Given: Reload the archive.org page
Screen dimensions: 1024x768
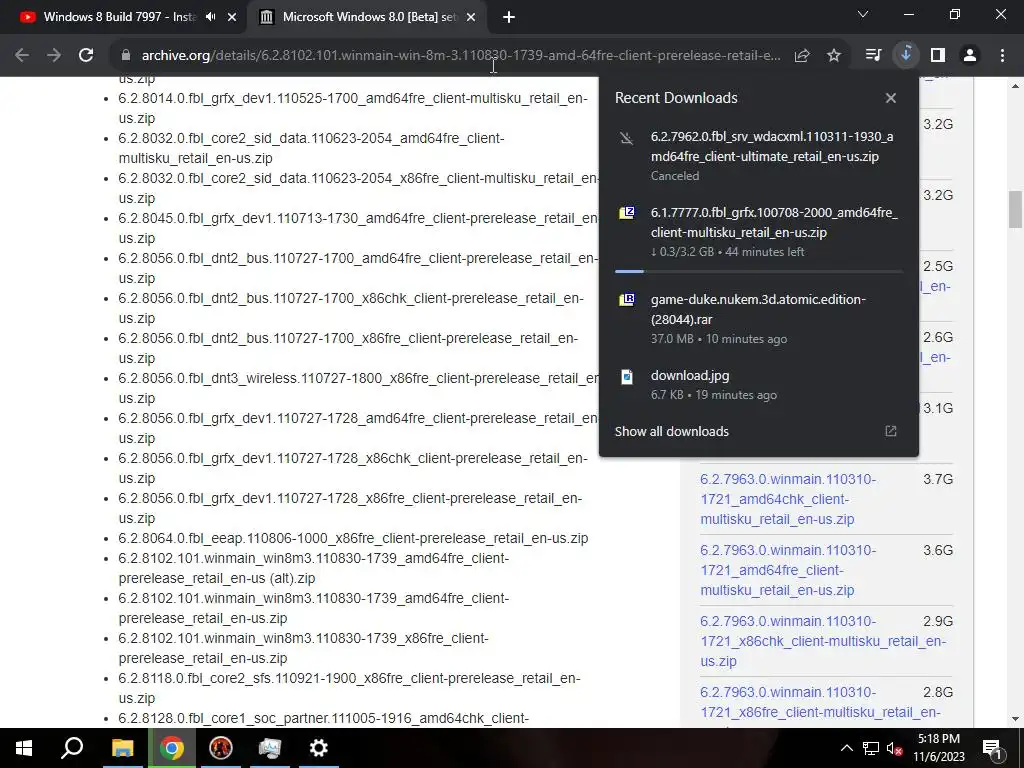Looking at the screenshot, I should point(86,56).
